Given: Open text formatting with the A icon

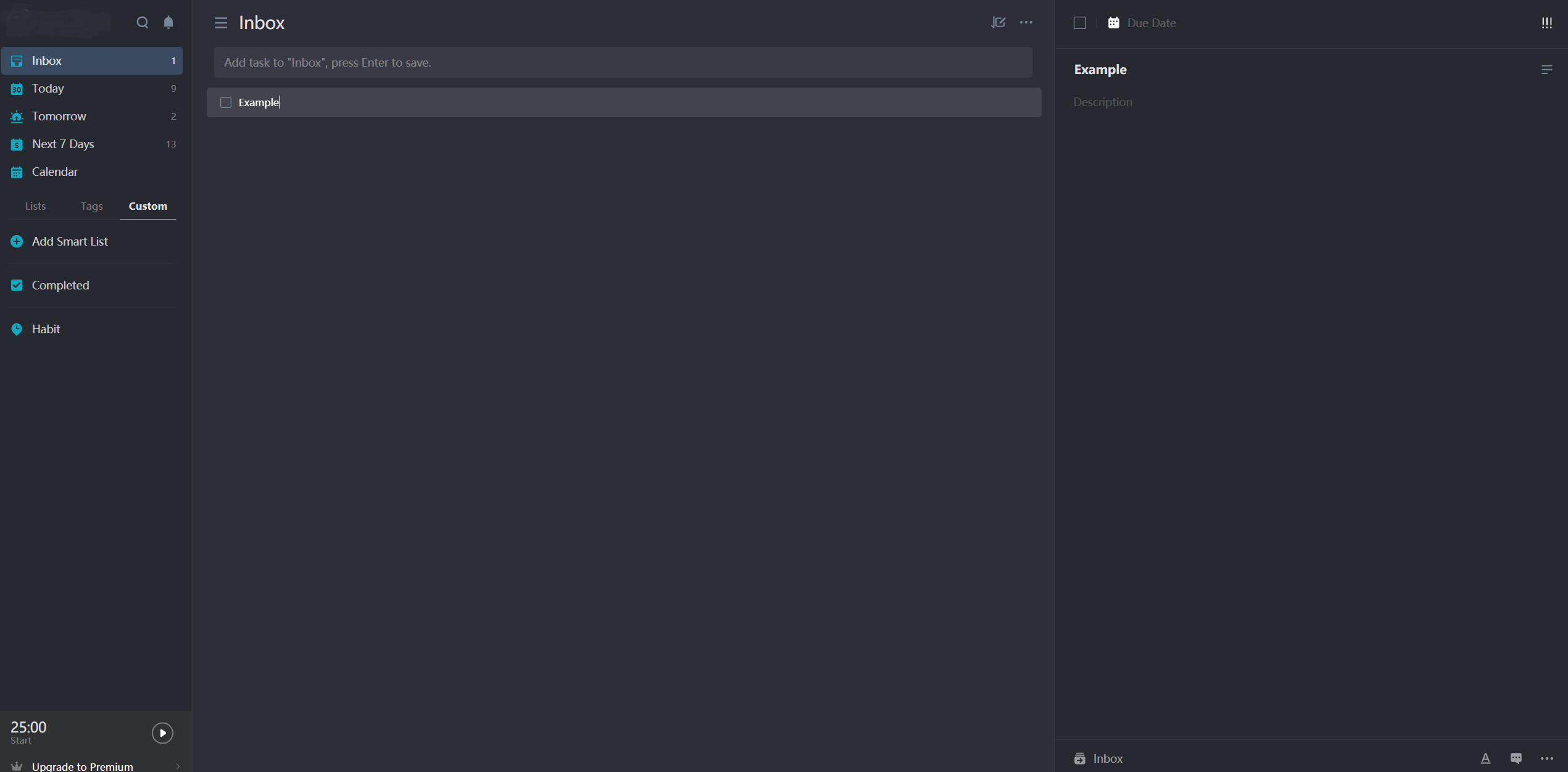Looking at the screenshot, I should 1486,758.
